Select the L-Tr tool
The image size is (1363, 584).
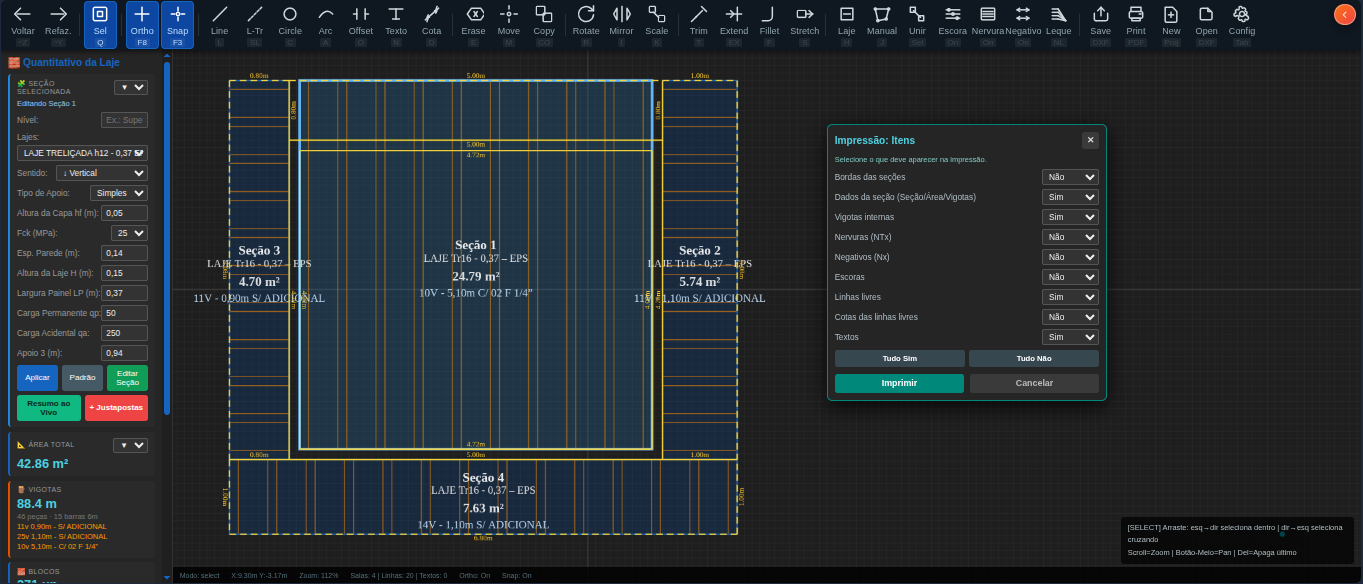click(x=254, y=25)
